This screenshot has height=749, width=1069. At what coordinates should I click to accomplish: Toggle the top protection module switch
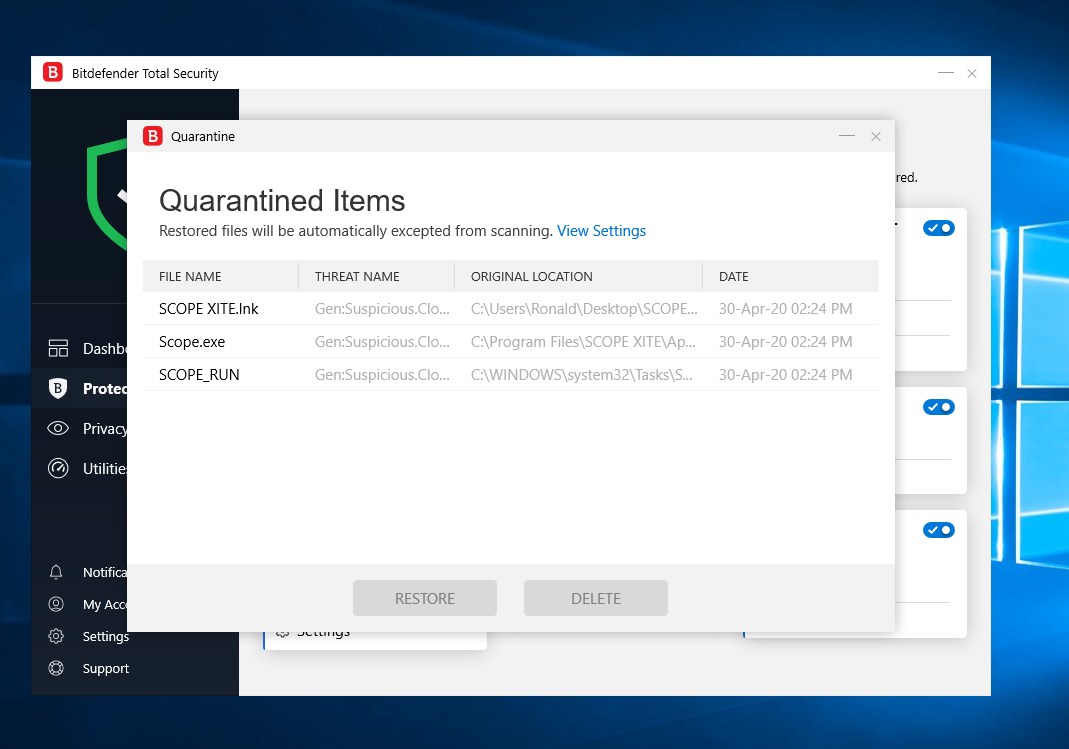[x=939, y=228]
